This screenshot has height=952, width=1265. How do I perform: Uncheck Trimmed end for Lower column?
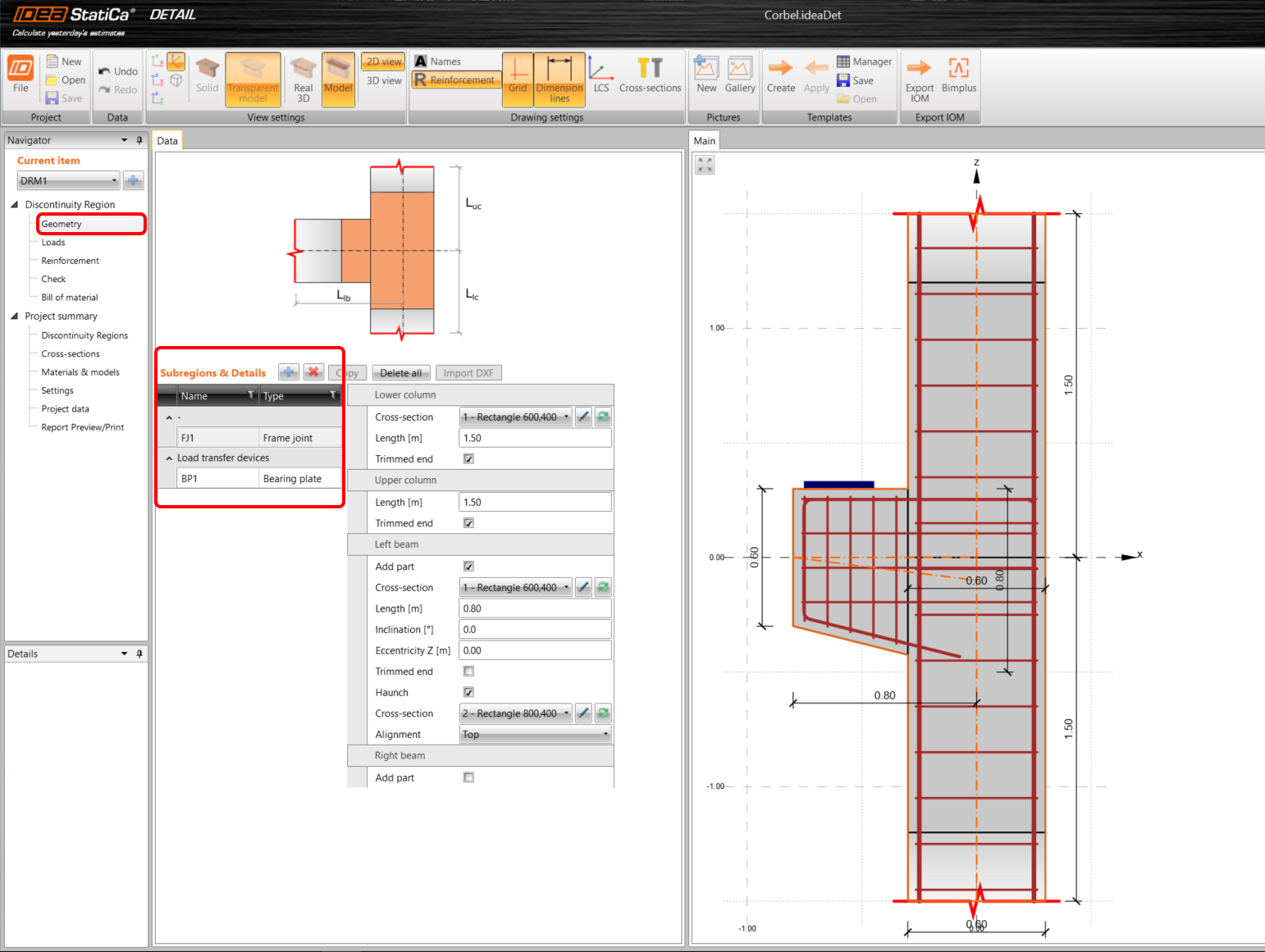468,458
